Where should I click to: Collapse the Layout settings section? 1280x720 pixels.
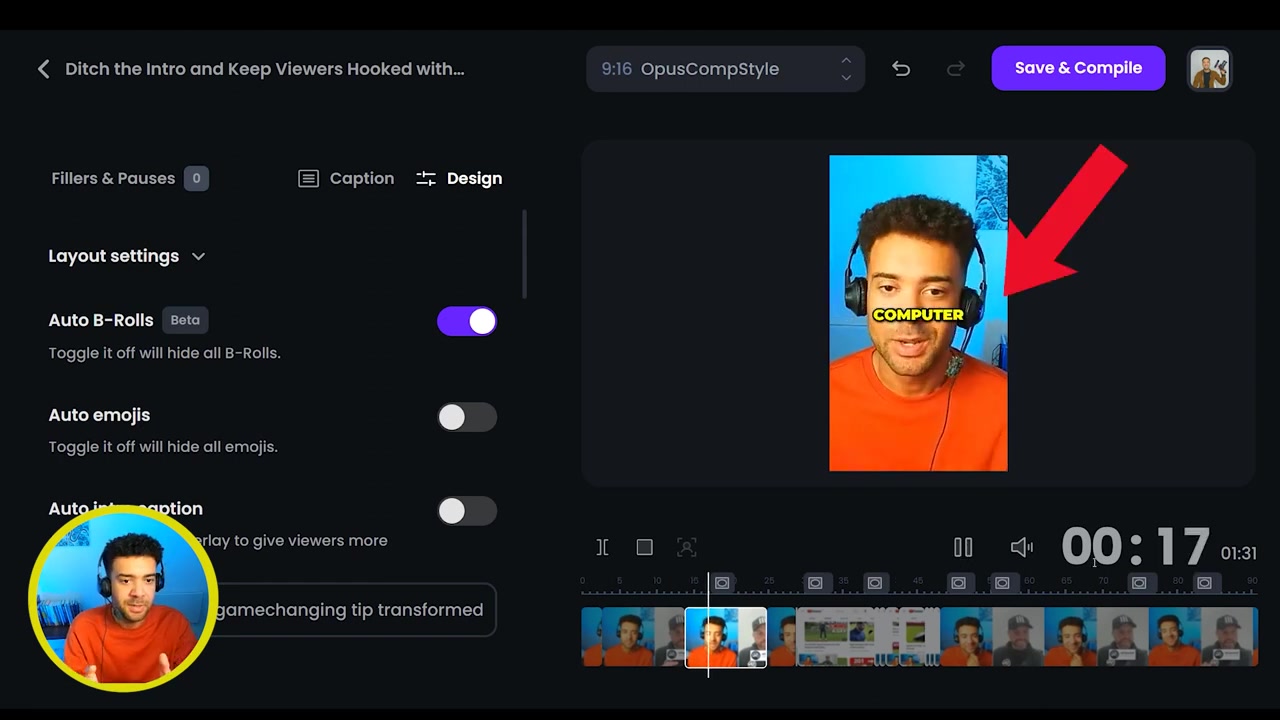(127, 256)
